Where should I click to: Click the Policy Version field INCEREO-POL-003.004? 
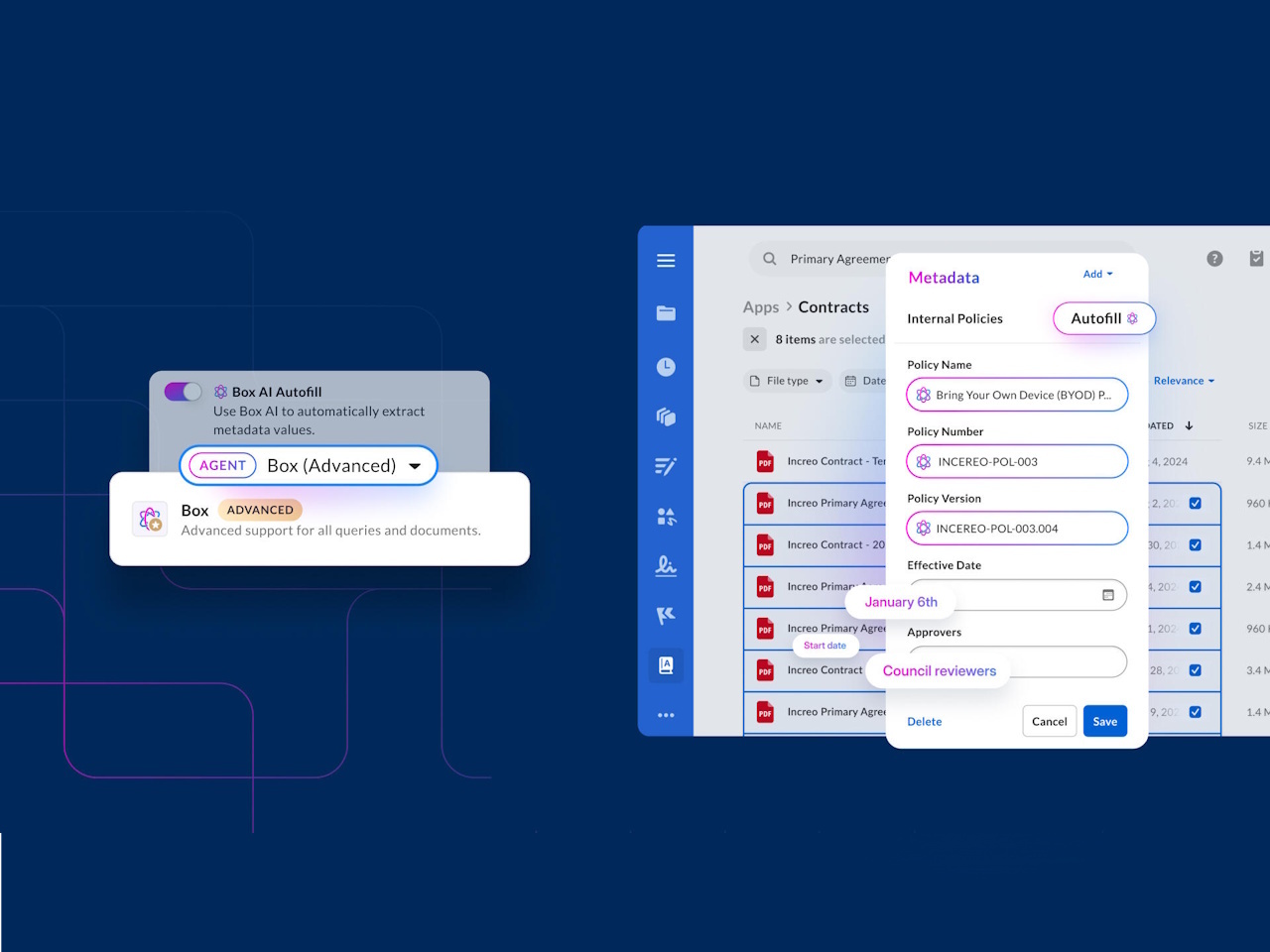pyautogui.click(x=1017, y=529)
